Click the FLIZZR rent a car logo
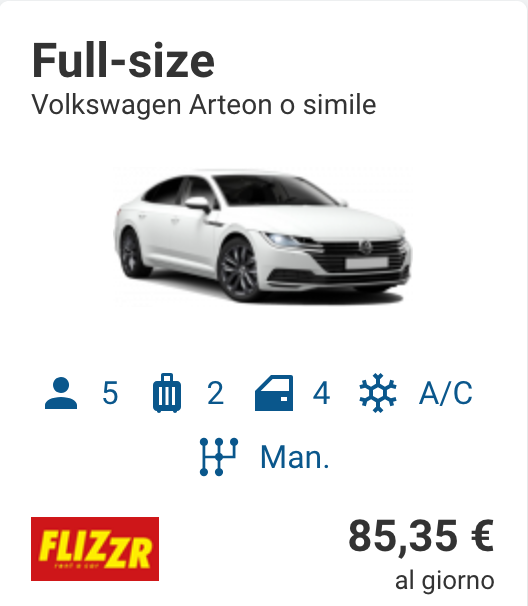 [x=95, y=549]
